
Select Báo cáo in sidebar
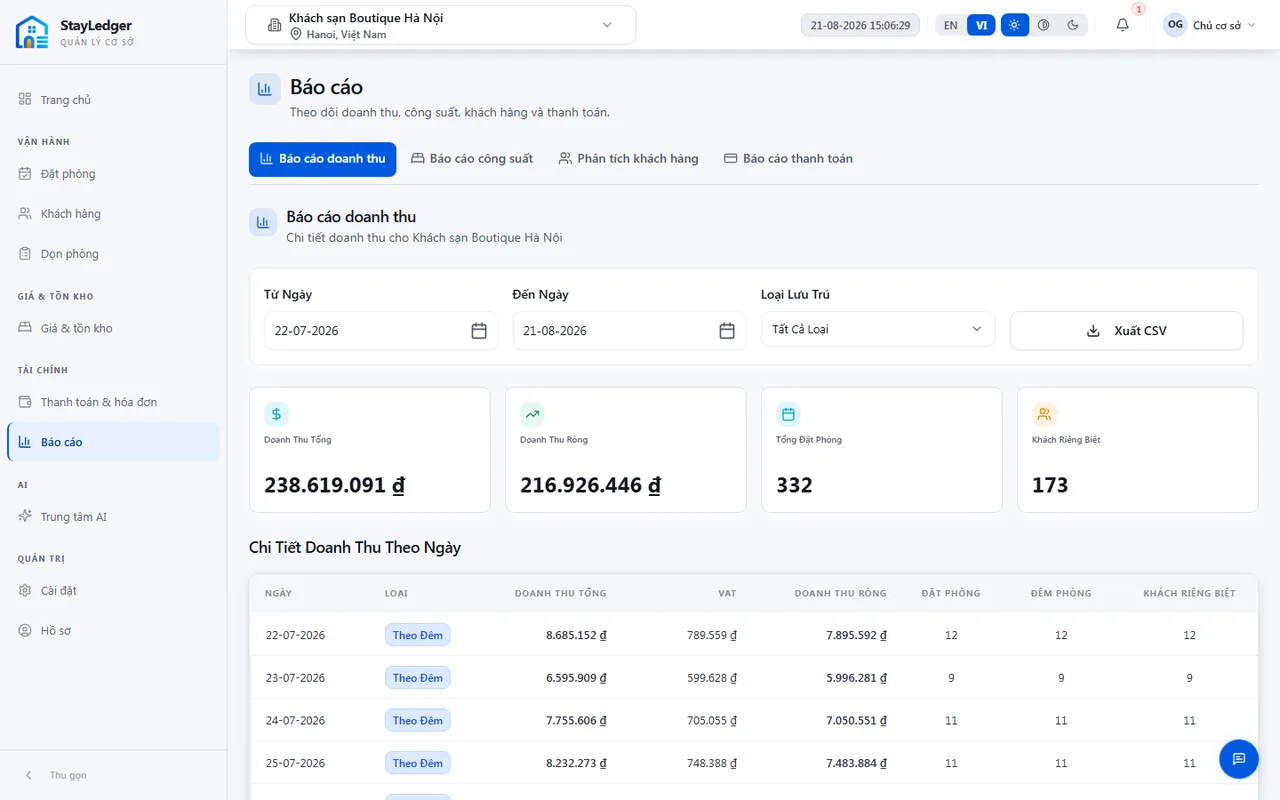pos(113,442)
